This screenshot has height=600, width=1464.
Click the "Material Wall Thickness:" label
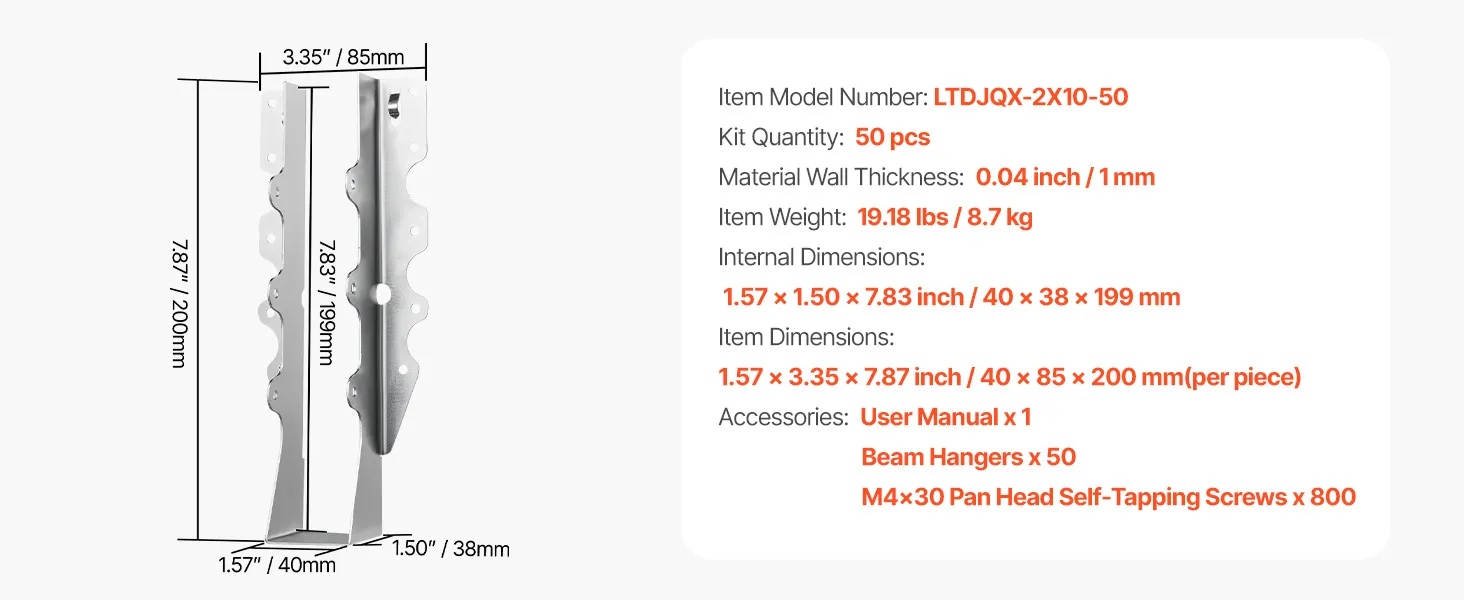(x=840, y=177)
